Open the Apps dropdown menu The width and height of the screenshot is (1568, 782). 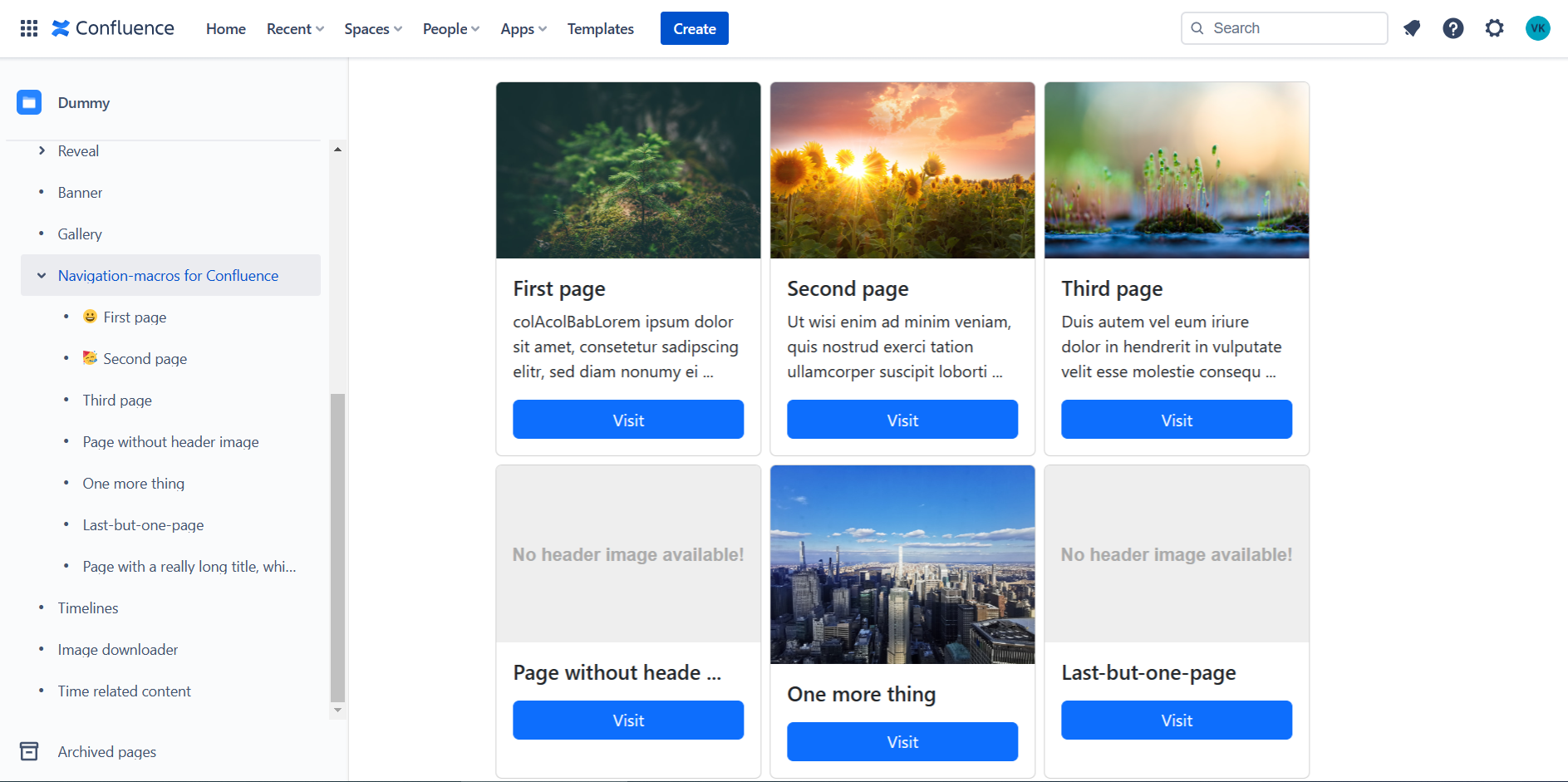(523, 28)
